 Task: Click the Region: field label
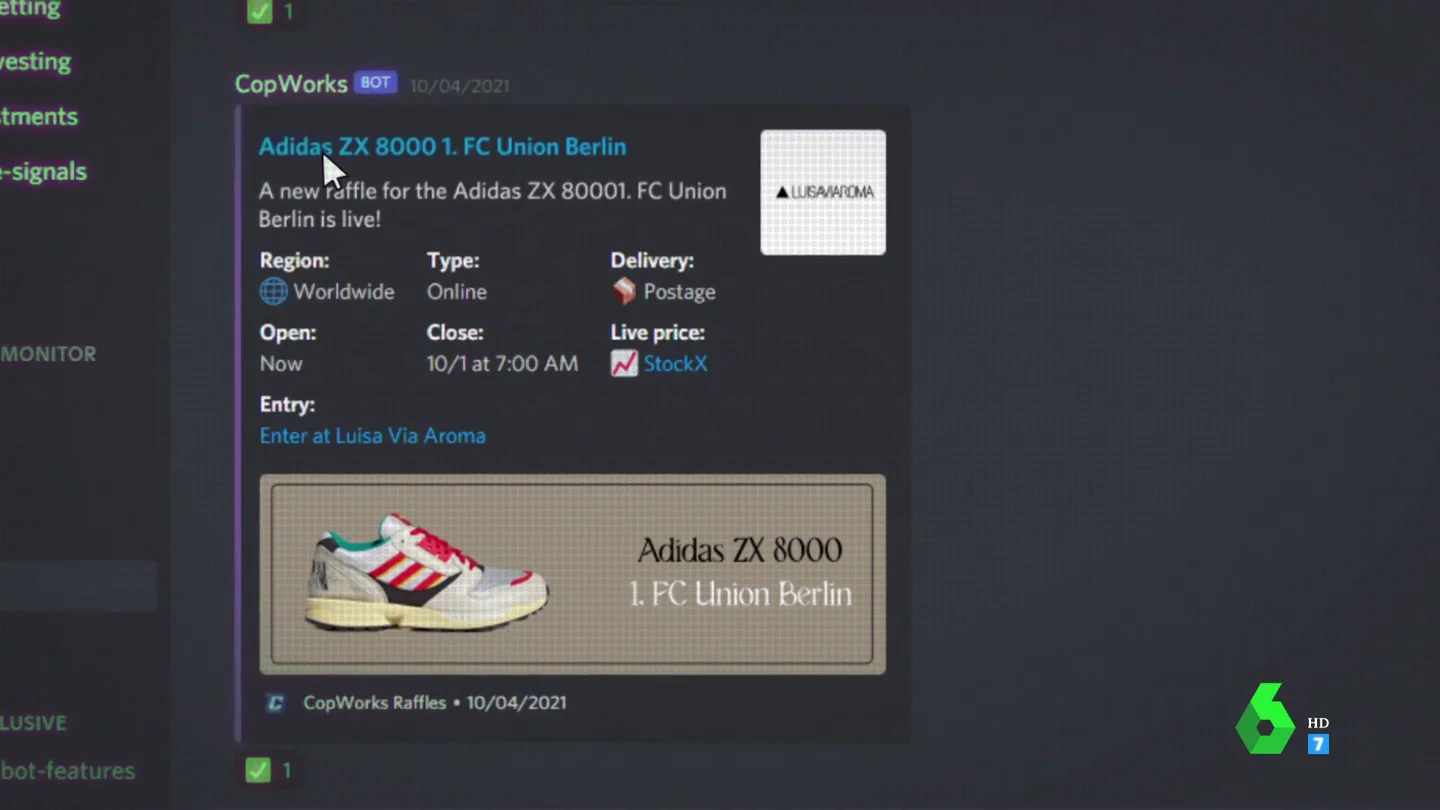pos(294,261)
